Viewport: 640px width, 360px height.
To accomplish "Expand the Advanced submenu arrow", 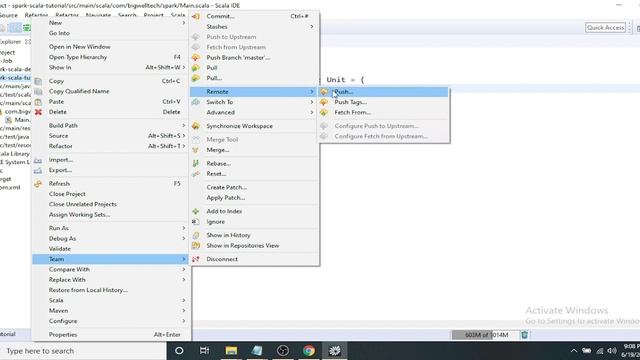I will (x=312, y=112).
